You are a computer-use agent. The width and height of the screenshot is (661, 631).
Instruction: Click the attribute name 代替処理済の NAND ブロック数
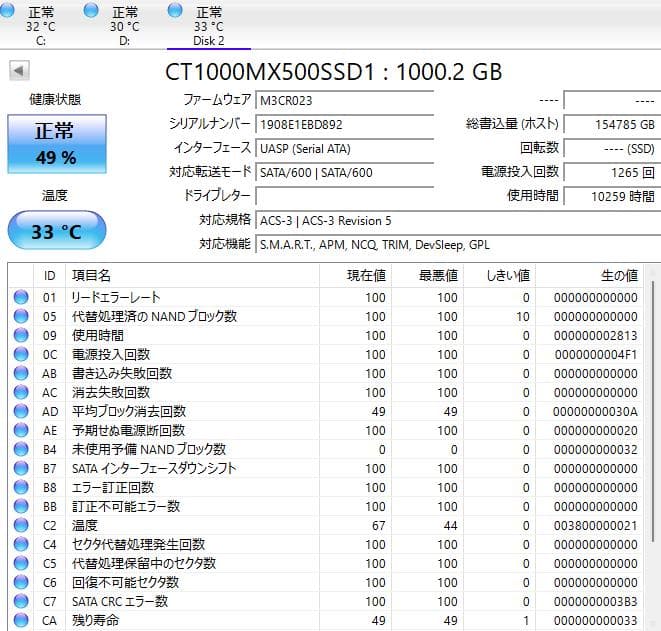click(154, 316)
